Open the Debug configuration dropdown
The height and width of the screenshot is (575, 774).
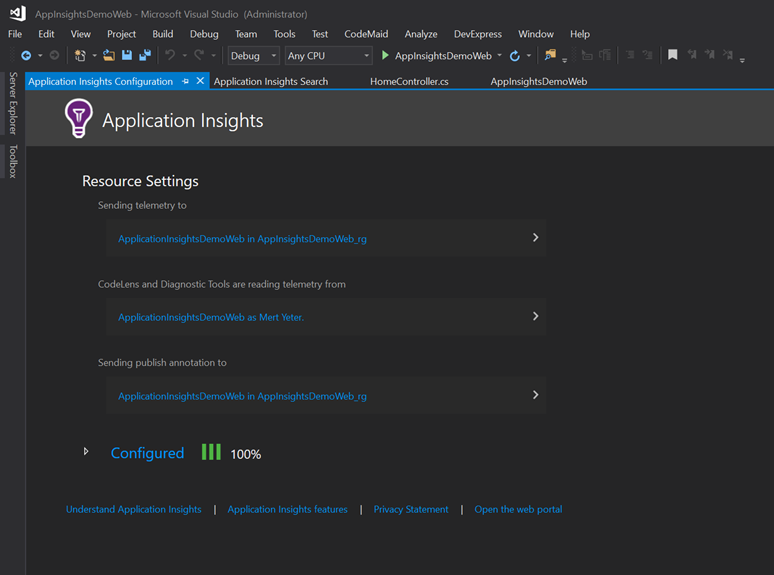(254, 56)
